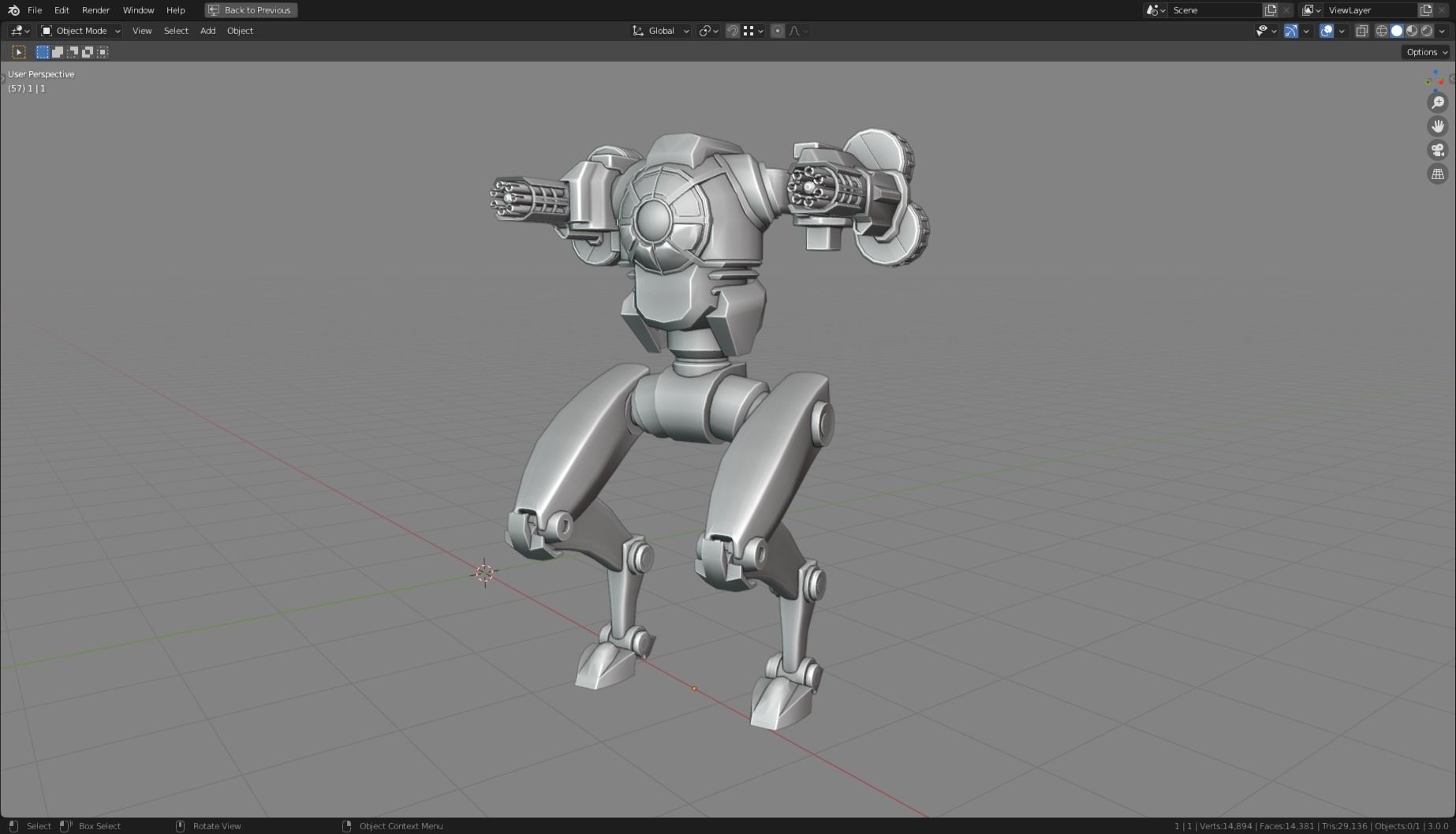Click the Faces:14,381 status text
The width and height of the screenshot is (1456, 834).
pyautogui.click(x=1287, y=826)
